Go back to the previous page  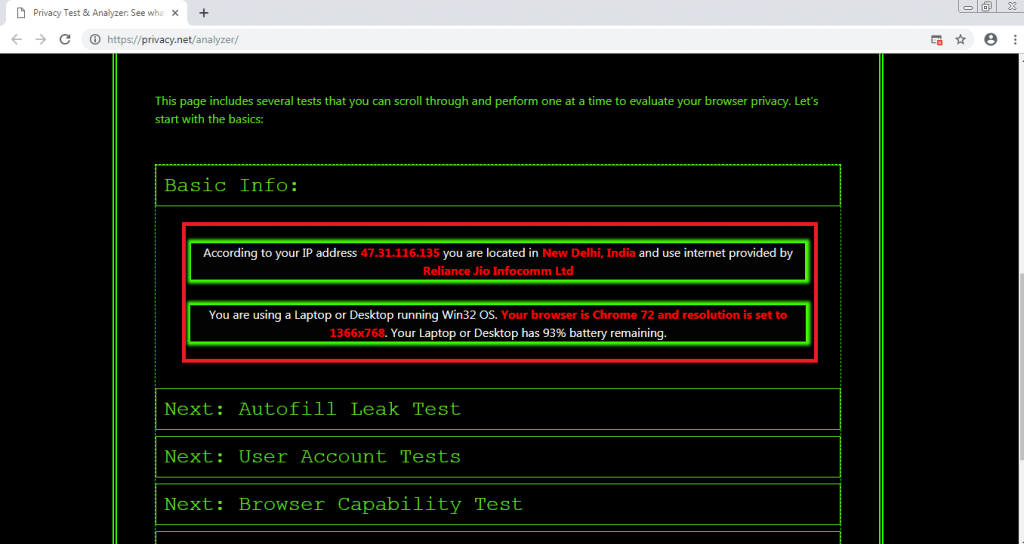[x=16, y=40]
